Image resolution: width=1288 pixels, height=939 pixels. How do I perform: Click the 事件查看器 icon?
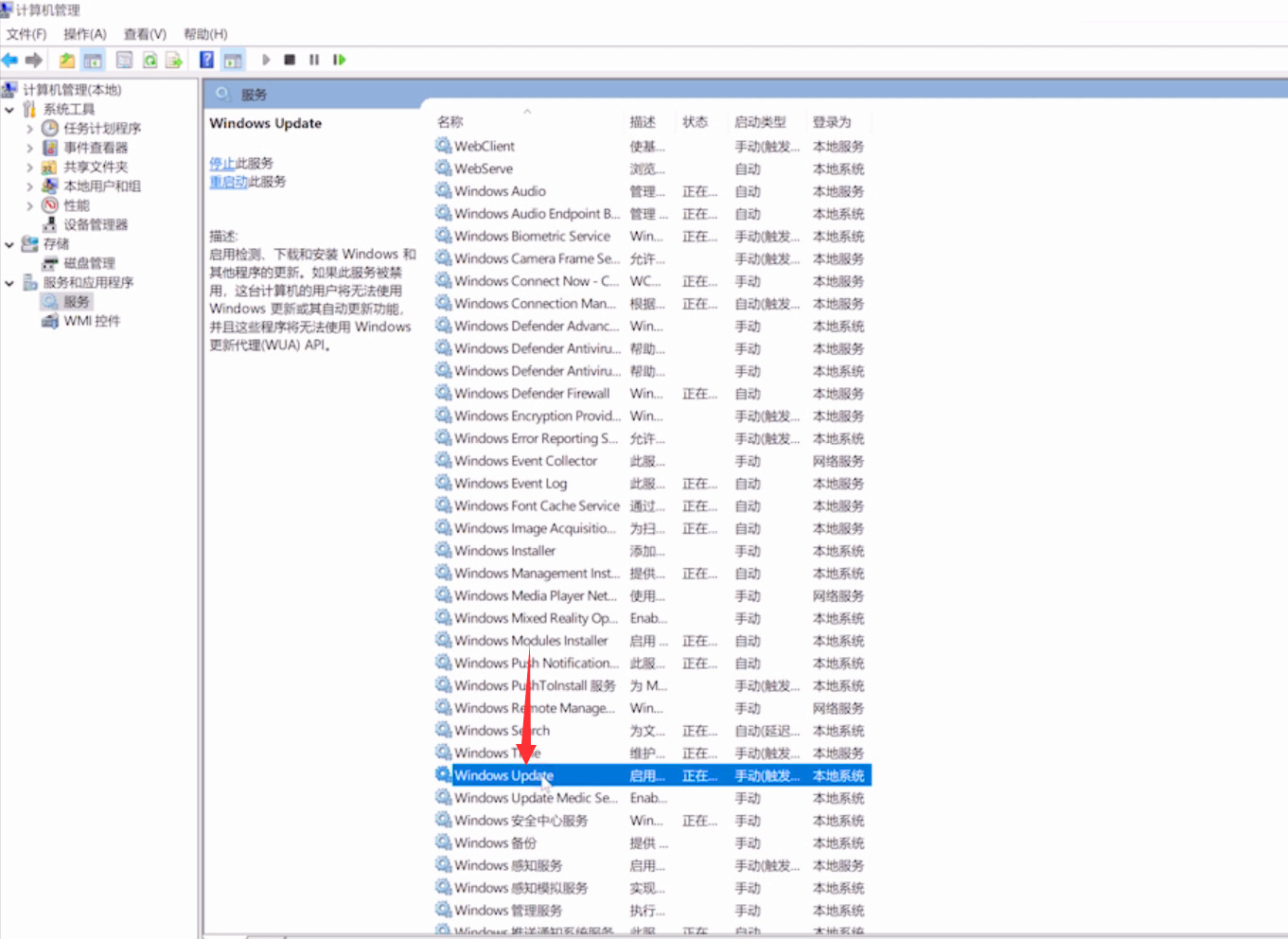[50, 148]
